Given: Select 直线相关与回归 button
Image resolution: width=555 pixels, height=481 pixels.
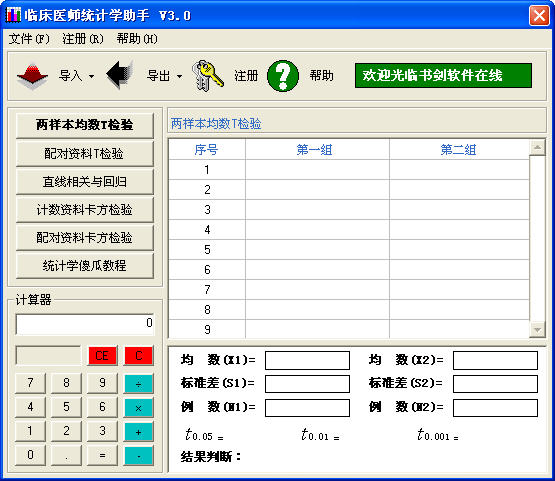Looking at the screenshot, I should tap(85, 182).
